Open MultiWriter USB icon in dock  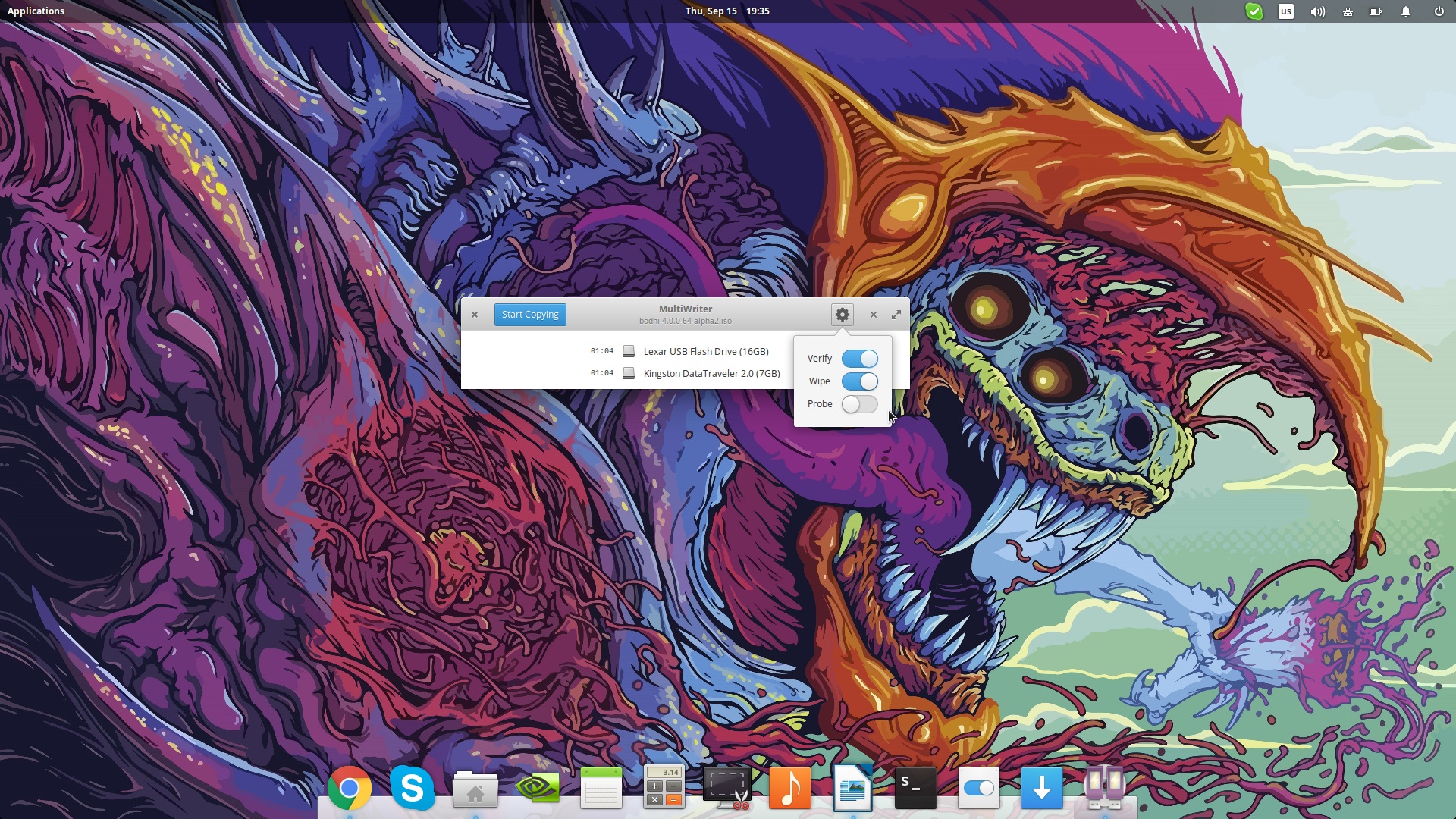tap(1104, 789)
